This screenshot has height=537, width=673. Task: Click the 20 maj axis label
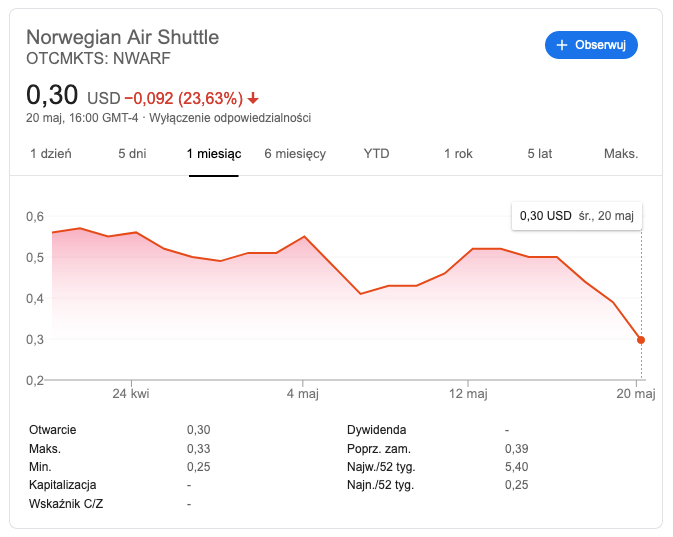(x=636, y=394)
